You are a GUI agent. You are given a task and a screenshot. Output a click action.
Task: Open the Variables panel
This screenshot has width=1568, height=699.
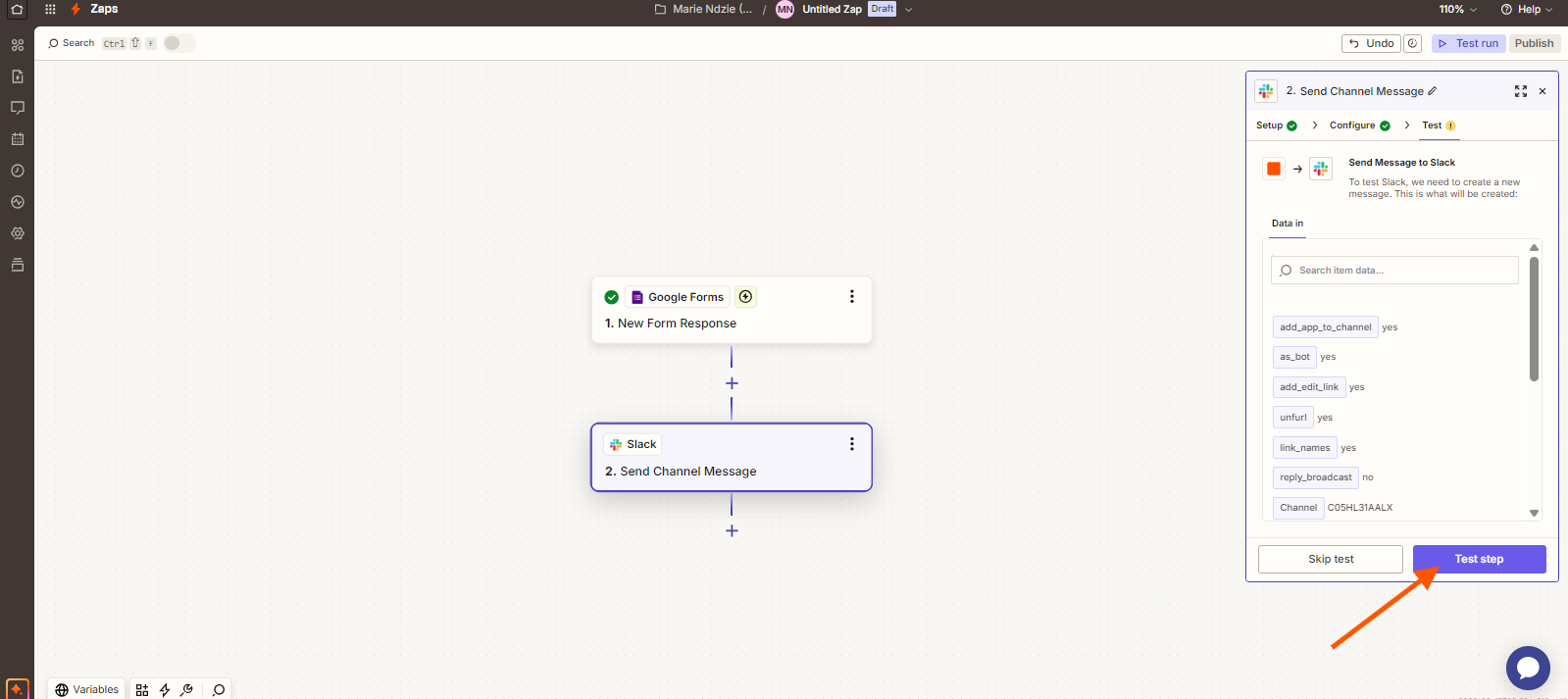pos(86,690)
